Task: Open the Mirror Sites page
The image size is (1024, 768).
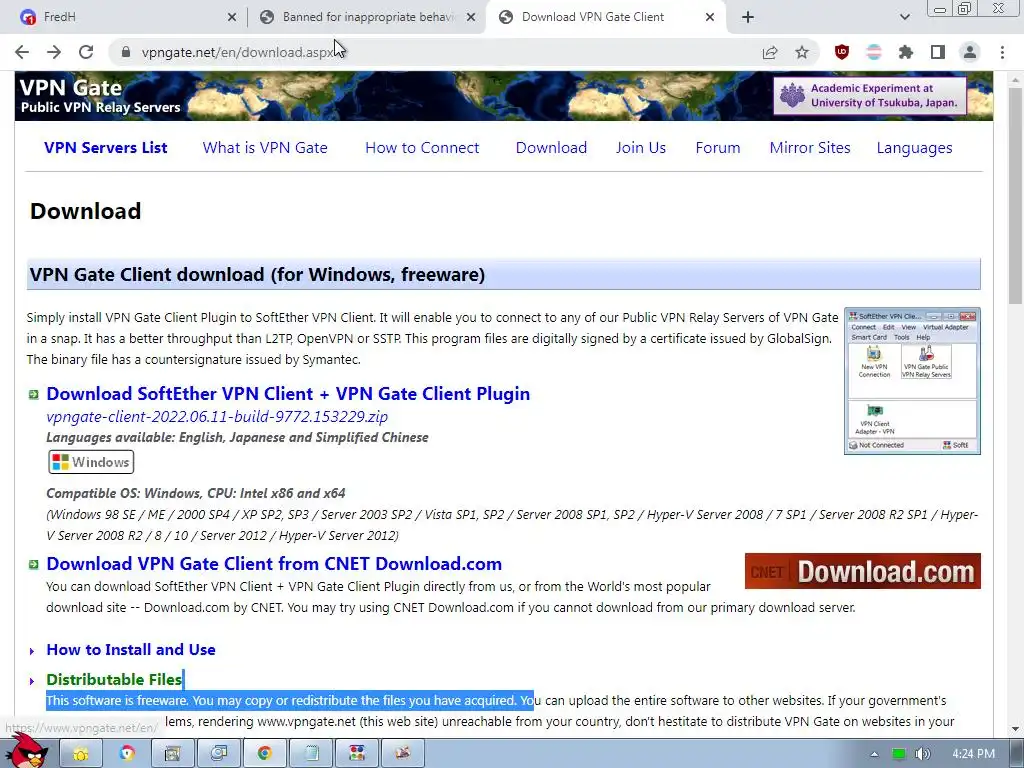Action: (x=810, y=148)
